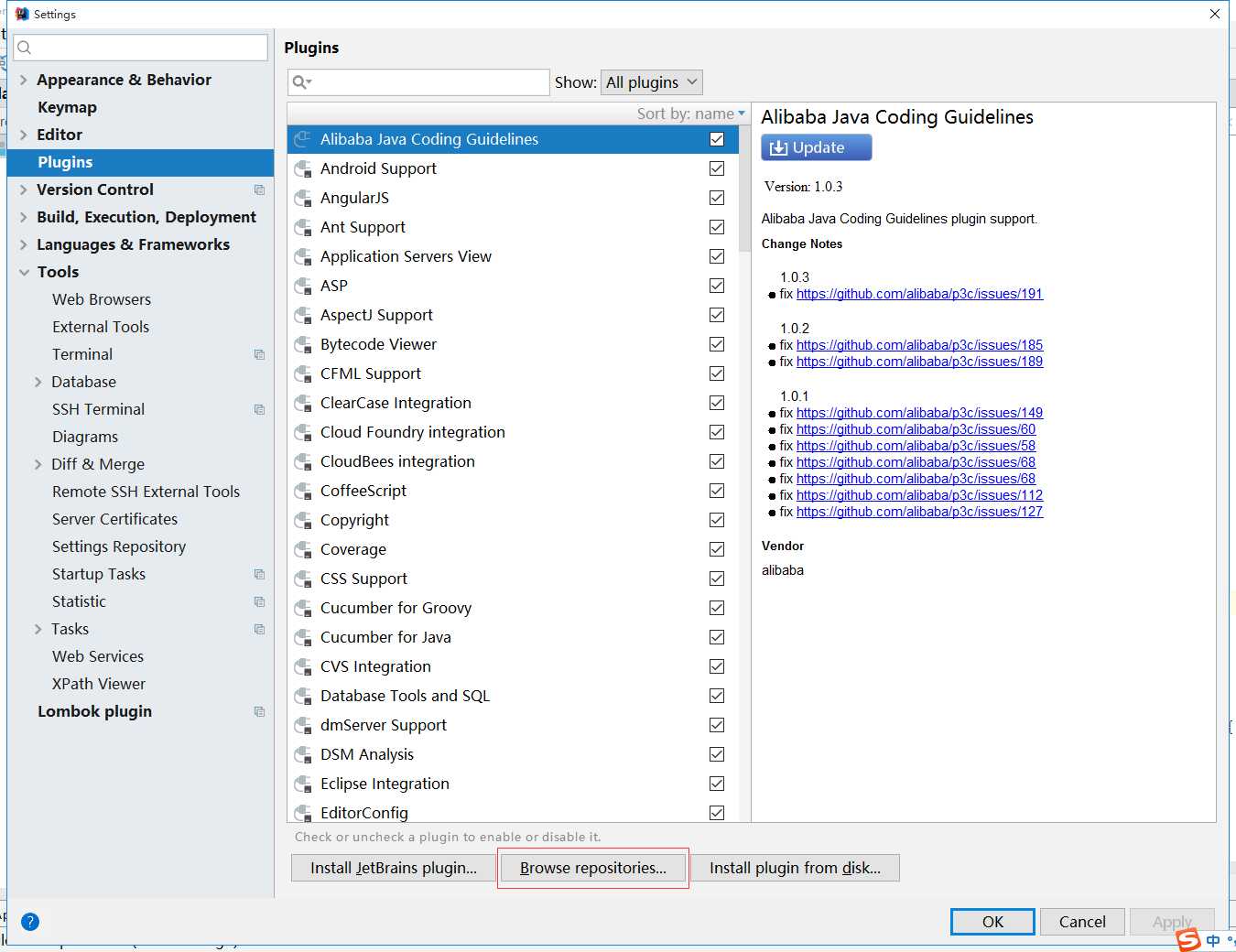
Task: Click the DSM Analysis plugin icon
Action: click(303, 754)
